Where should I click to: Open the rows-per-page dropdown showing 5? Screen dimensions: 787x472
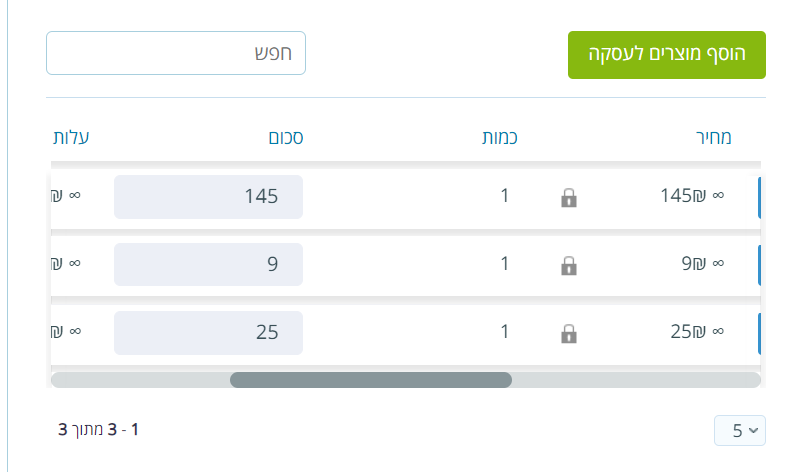coord(739,431)
